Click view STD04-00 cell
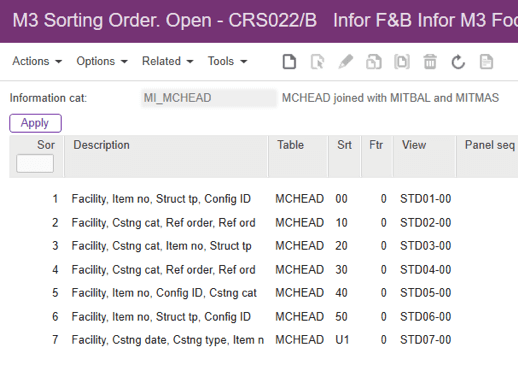 pos(426,270)
